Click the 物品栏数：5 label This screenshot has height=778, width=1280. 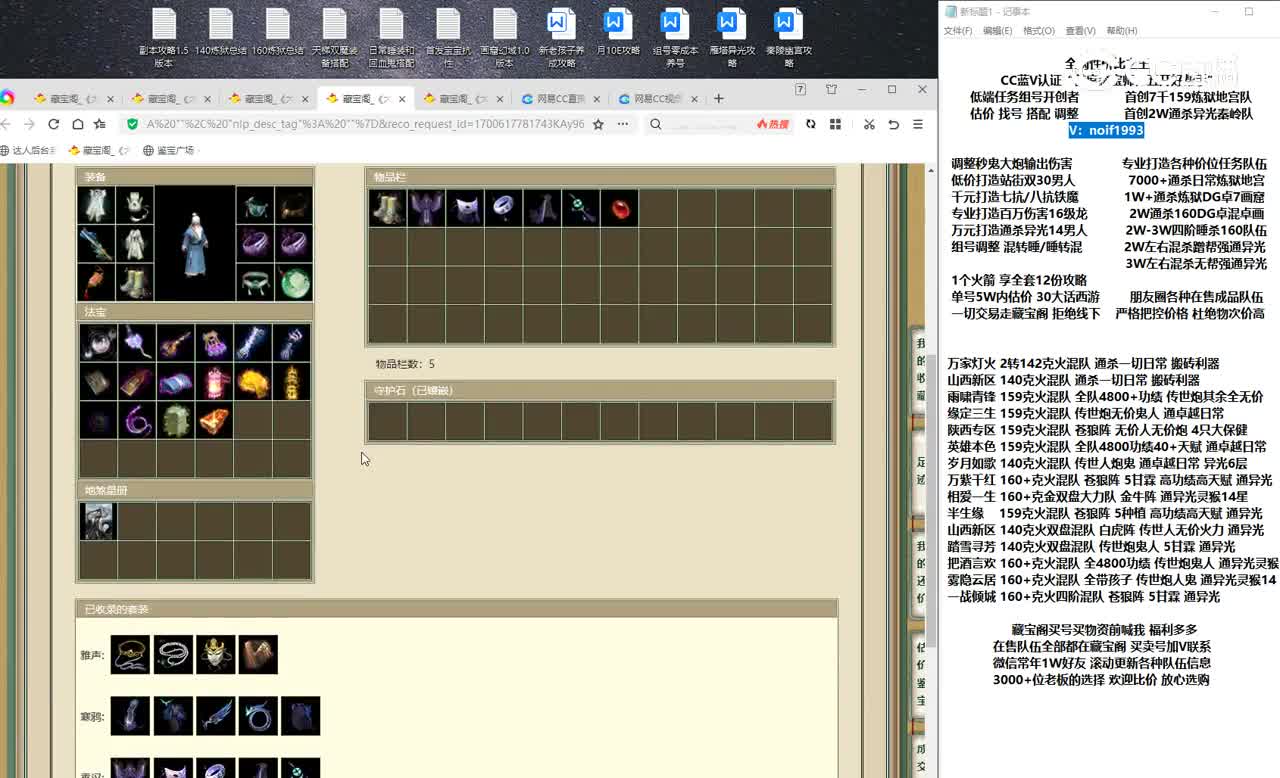coord(405,364)
